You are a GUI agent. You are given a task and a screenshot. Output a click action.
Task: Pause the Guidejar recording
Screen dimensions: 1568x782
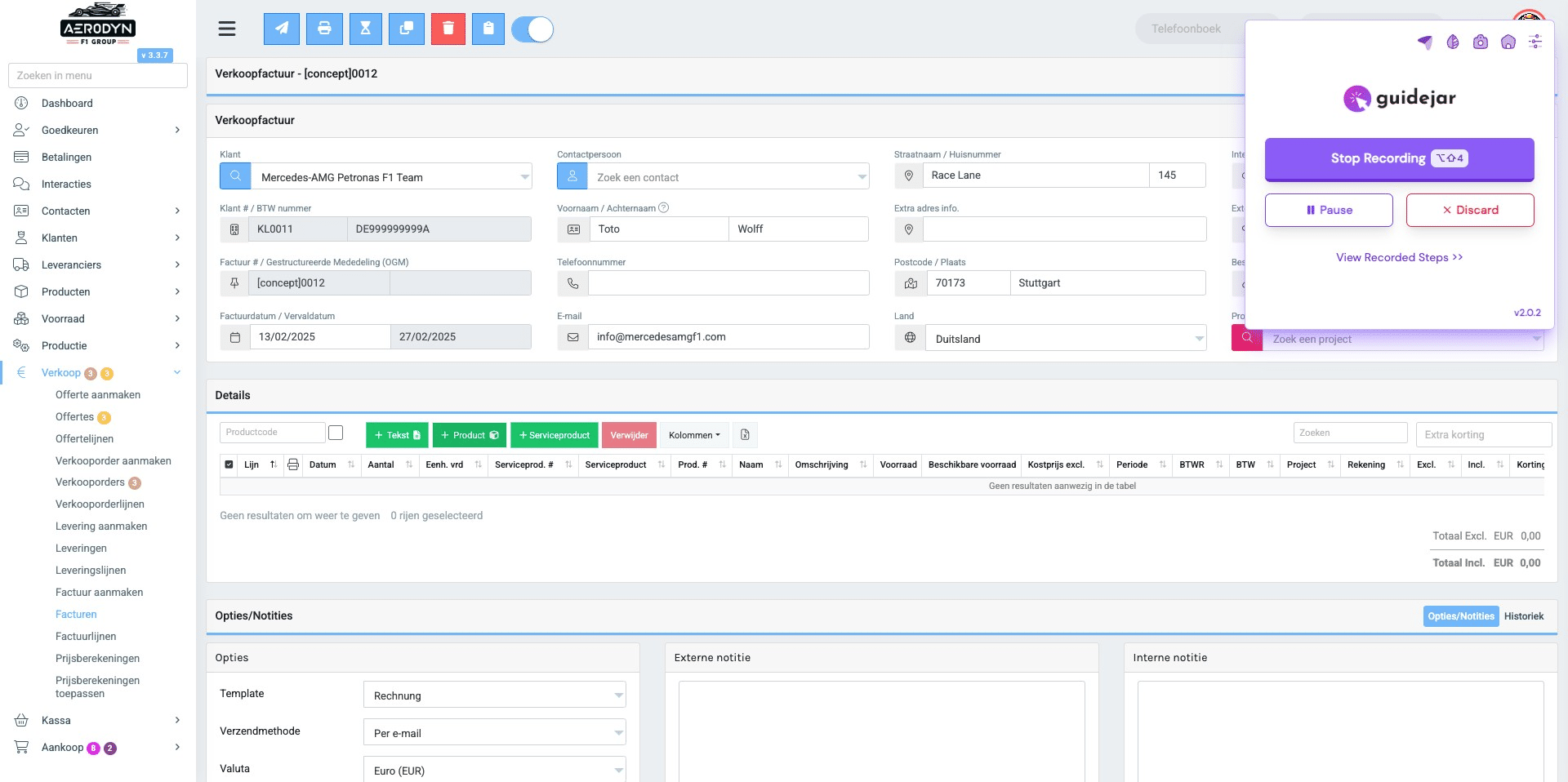click(1329, 210)
